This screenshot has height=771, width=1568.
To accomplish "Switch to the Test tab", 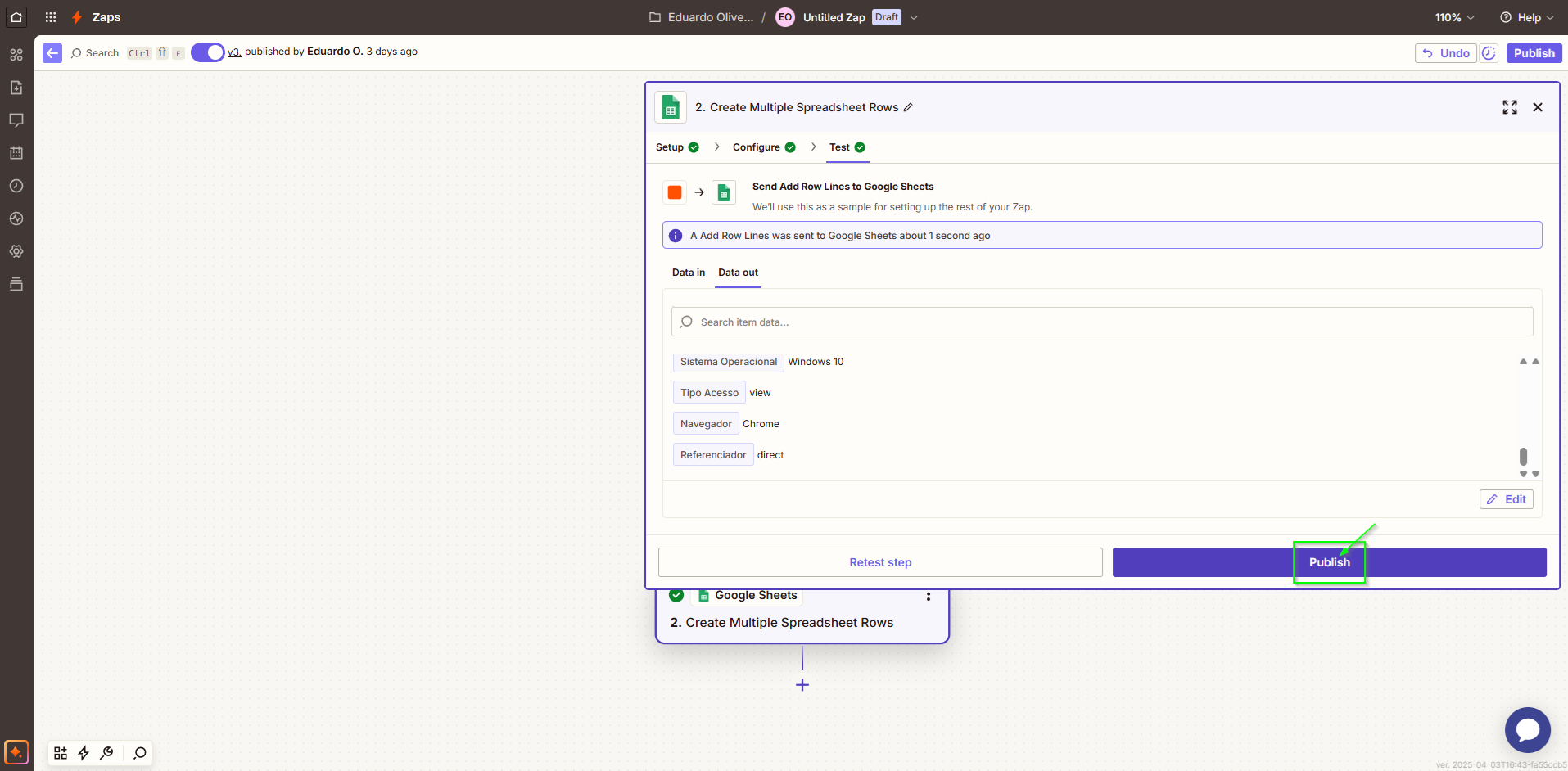I will [x=847, y=147].
